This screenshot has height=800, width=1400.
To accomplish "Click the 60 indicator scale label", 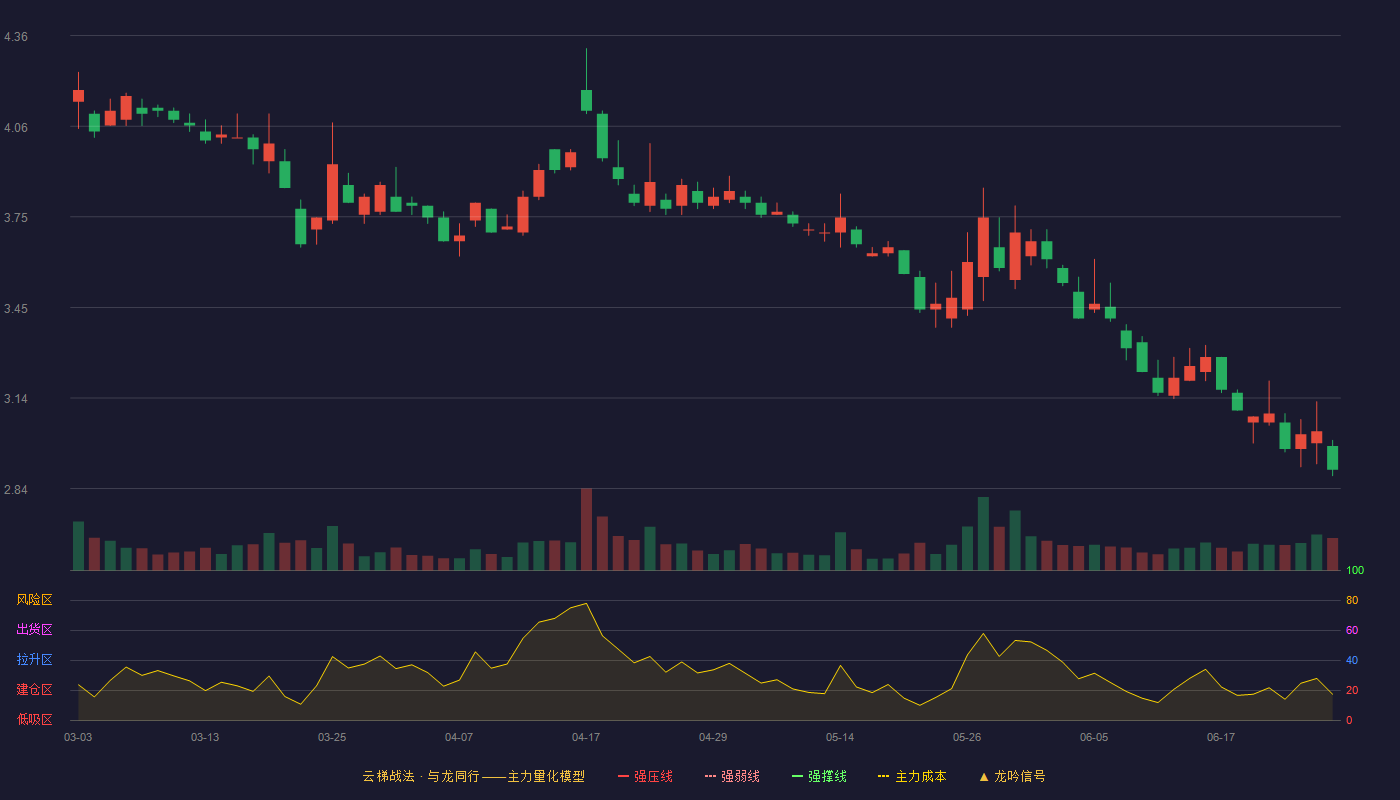I will click(1352, 630).
